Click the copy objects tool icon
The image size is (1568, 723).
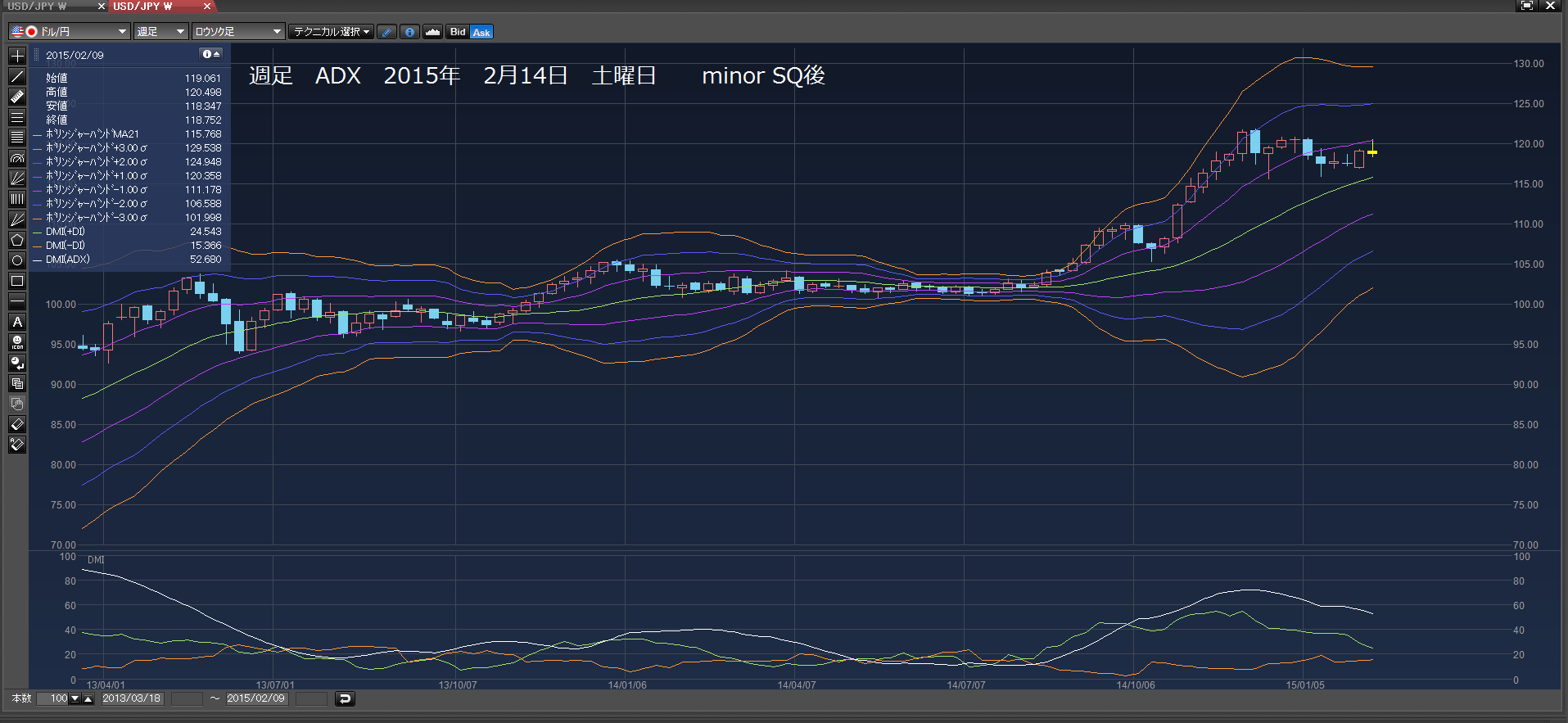click(x=17, y=383)
